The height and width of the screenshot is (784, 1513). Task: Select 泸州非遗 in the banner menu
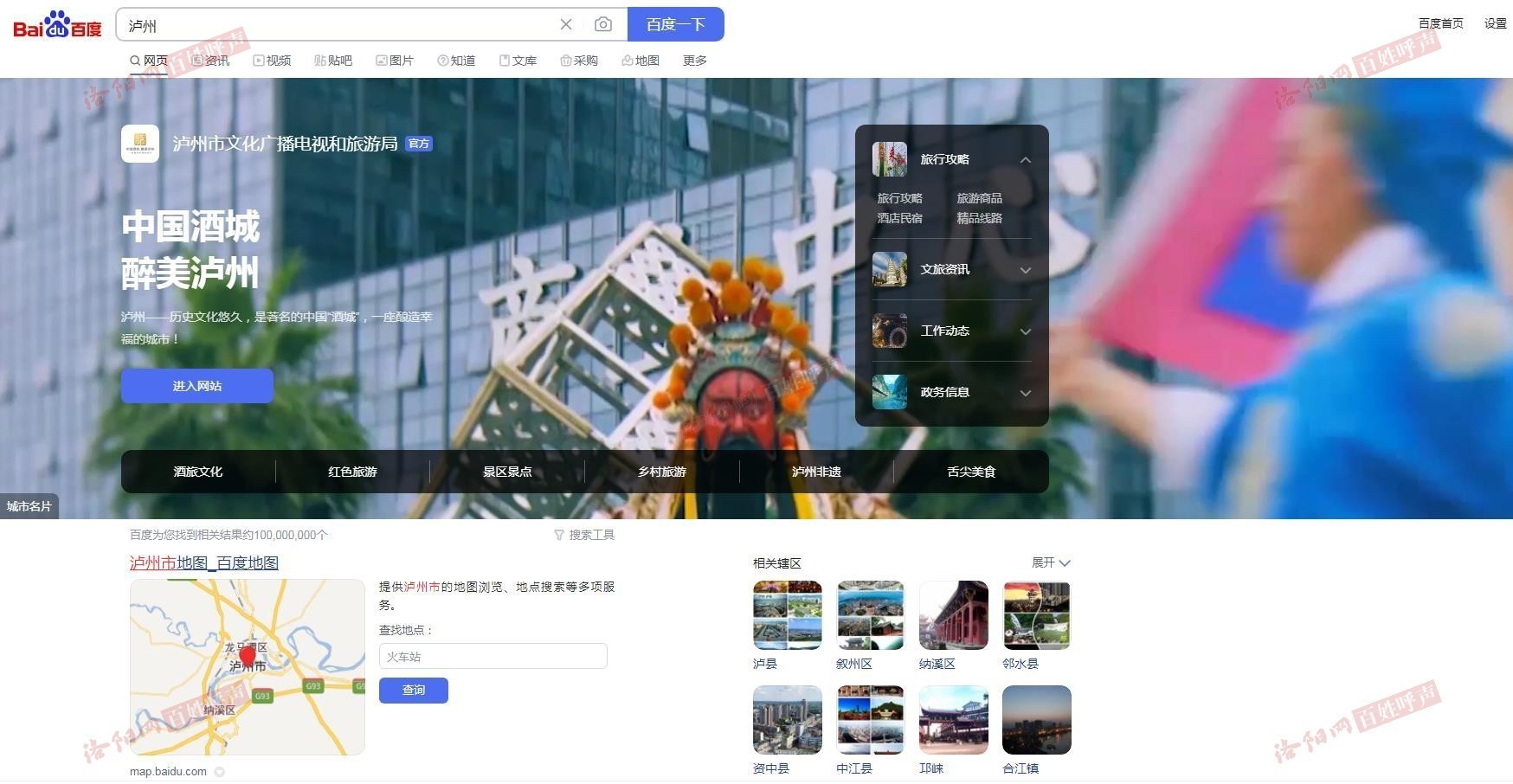click(816, 472)
